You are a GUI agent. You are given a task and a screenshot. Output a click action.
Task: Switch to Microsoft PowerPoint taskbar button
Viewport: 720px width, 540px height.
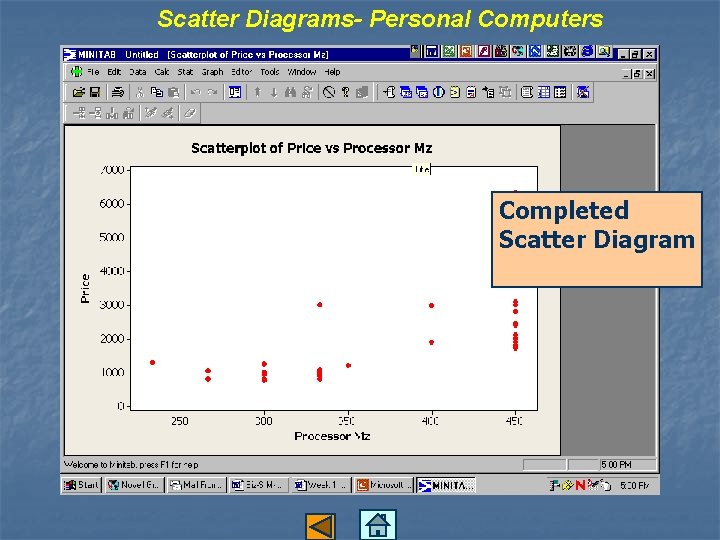383,485
